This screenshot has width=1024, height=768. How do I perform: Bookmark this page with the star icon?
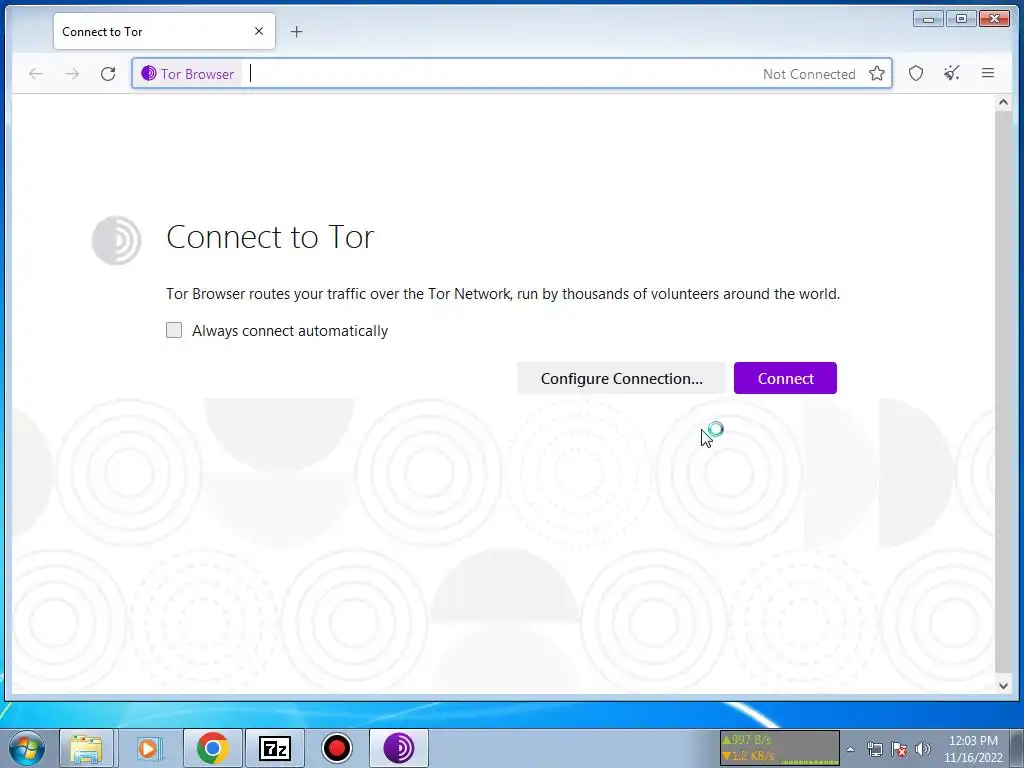[x=876, y=74]
